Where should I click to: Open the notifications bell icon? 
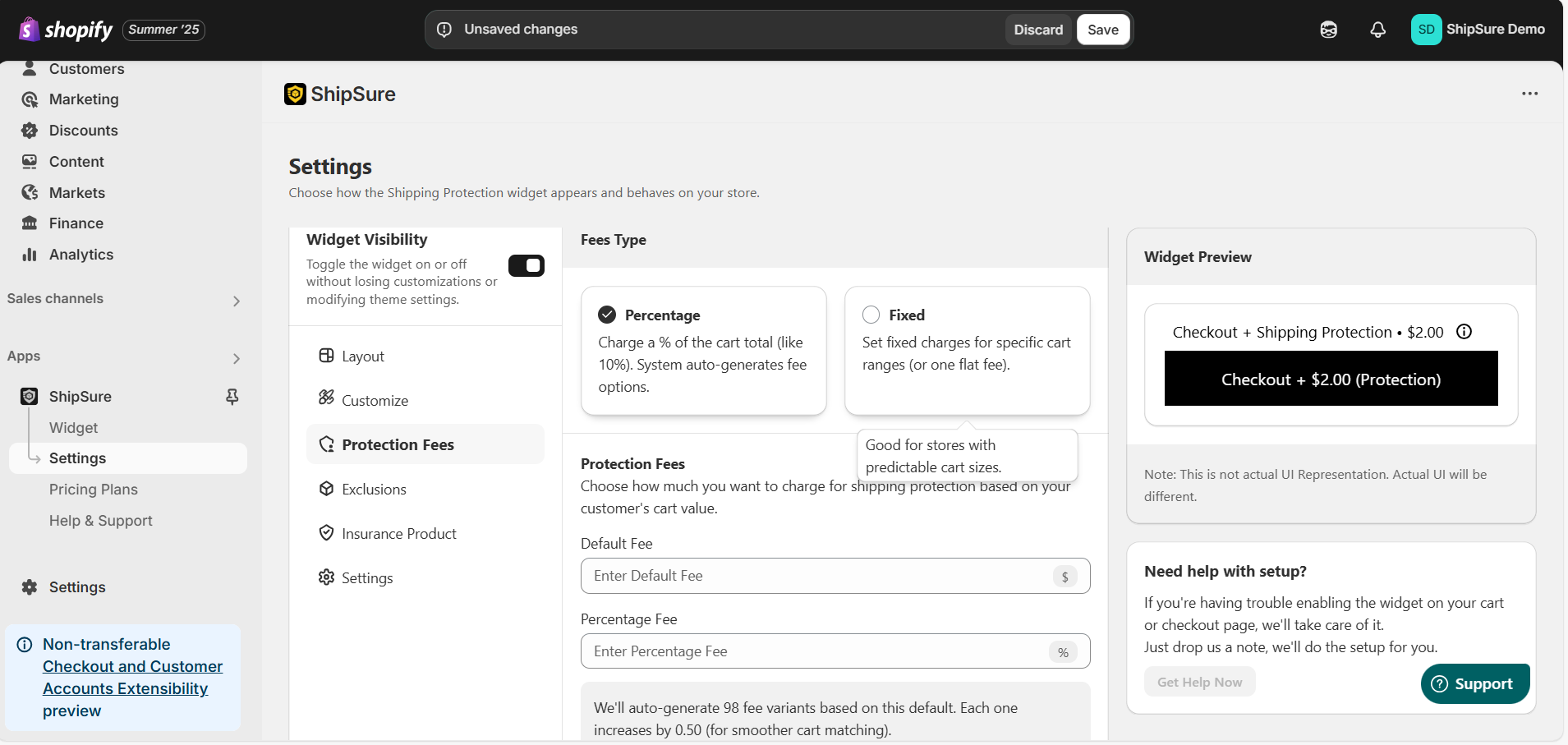pyautogui.click(x=1377, y=30)
